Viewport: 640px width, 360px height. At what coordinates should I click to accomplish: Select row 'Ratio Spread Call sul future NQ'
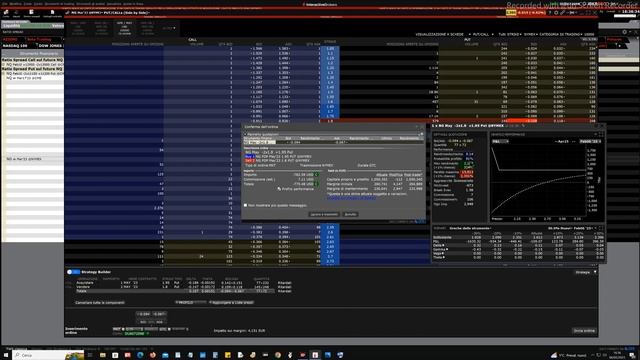tap(32, 60)
